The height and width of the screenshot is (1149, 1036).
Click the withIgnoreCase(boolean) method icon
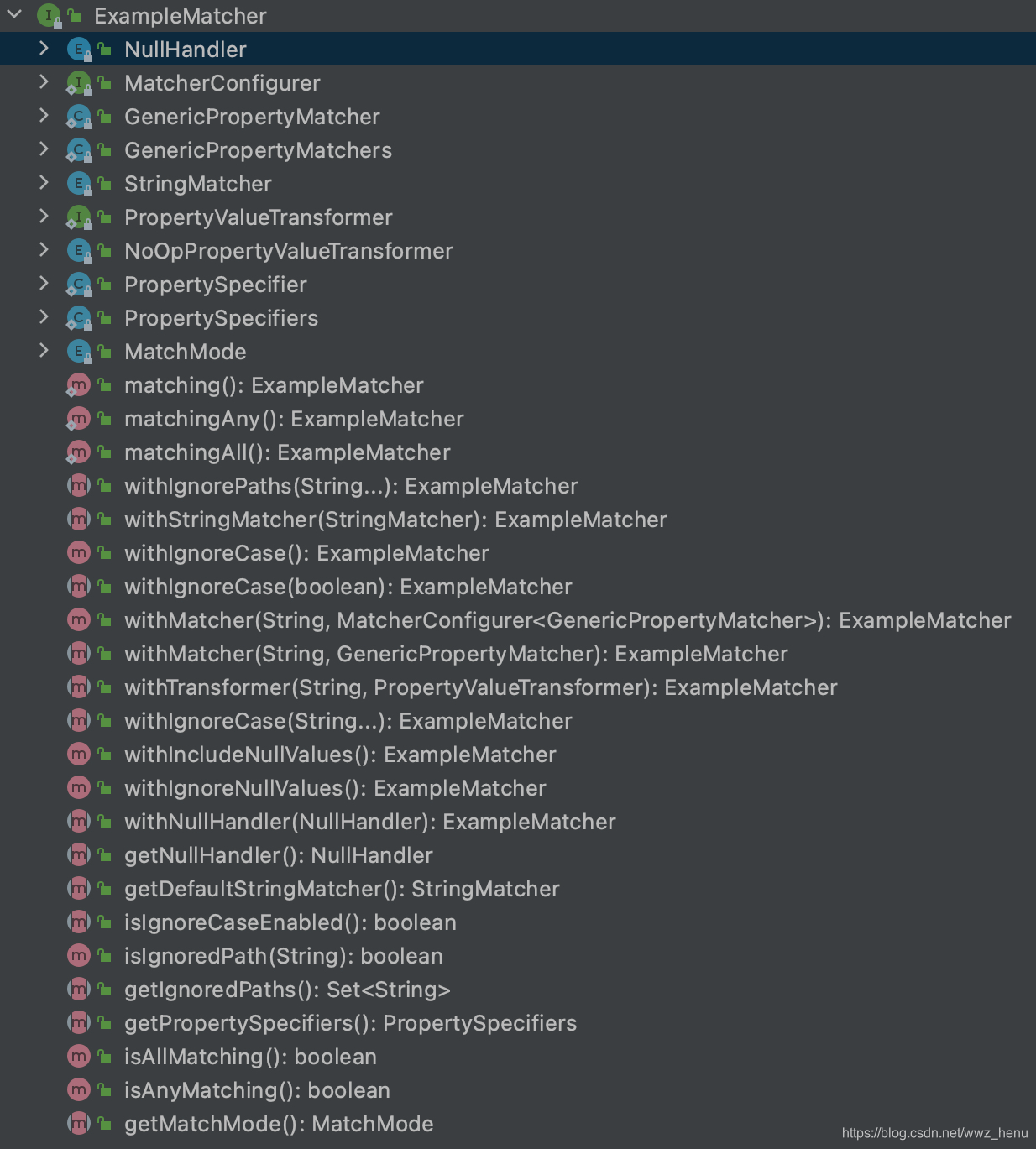[79, 586]
